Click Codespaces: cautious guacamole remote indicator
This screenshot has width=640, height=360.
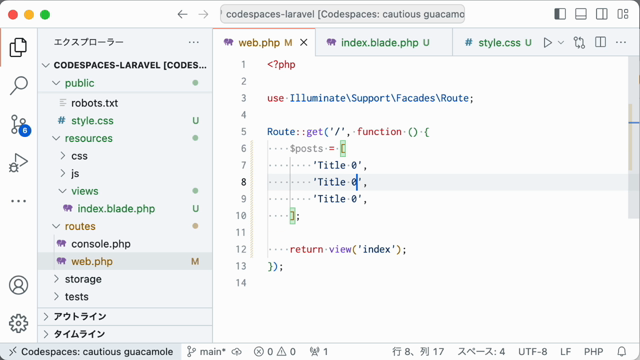91,351
